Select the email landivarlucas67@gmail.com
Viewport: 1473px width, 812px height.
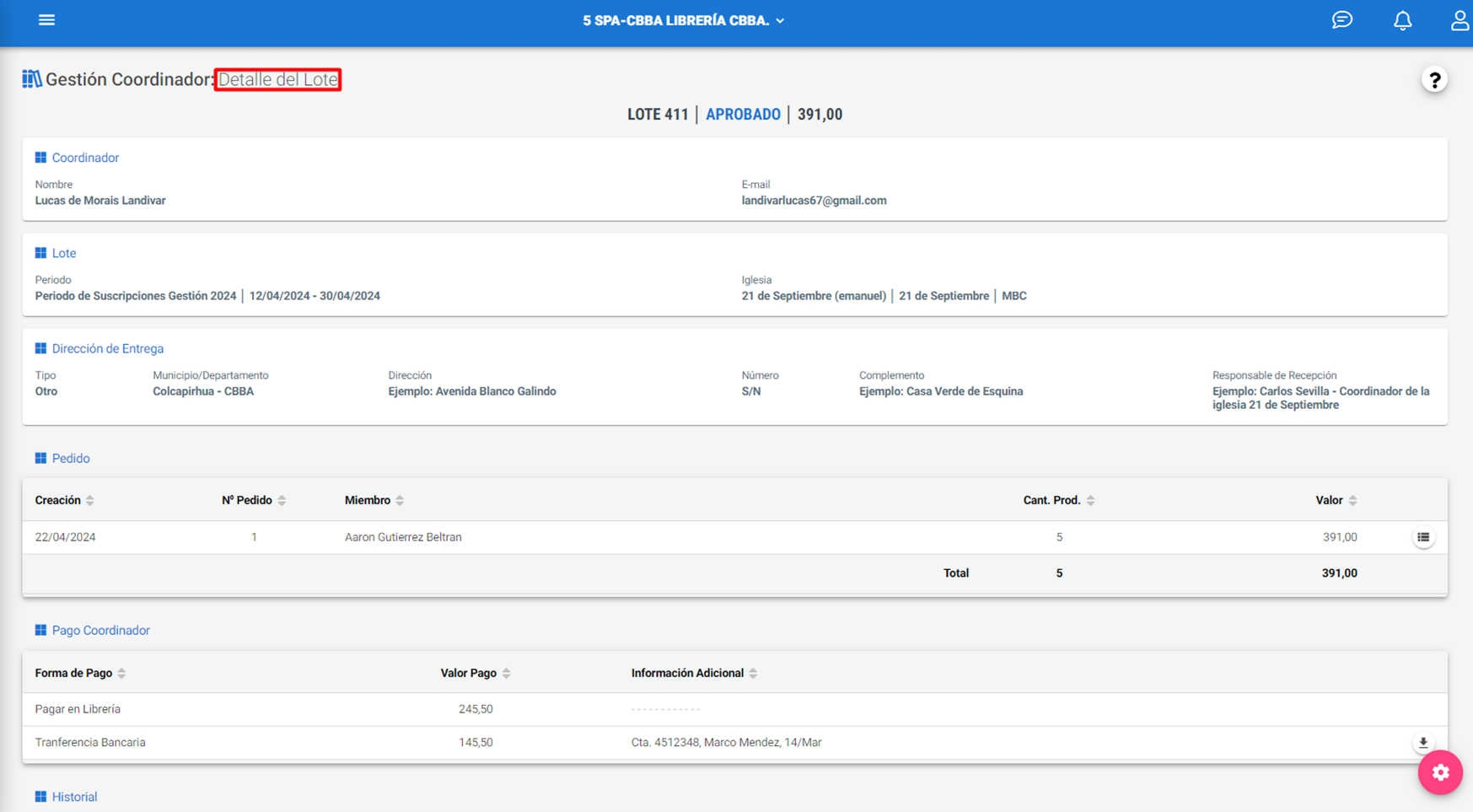pos(814,201)
